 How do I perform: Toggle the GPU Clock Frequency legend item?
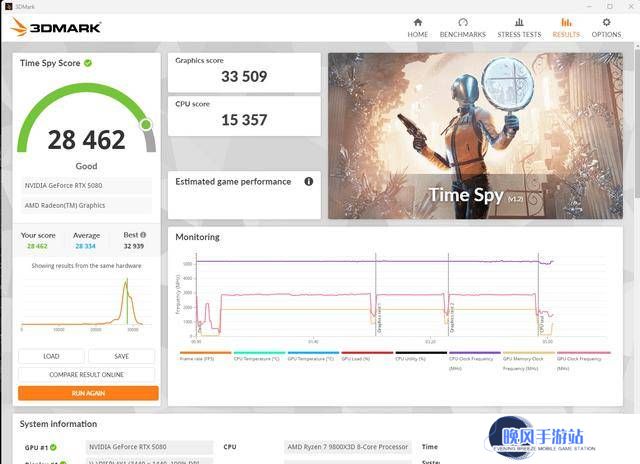pos(583,361)
